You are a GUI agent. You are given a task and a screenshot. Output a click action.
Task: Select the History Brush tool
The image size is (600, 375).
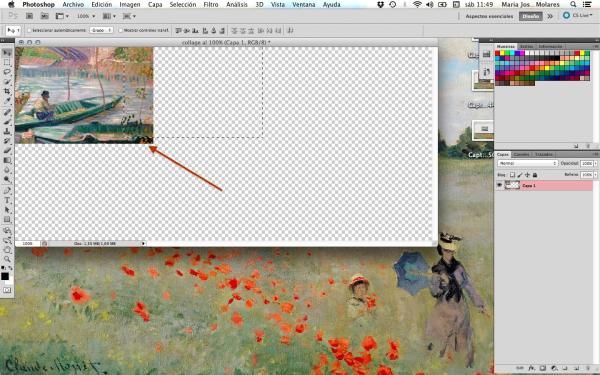point(7,141)
